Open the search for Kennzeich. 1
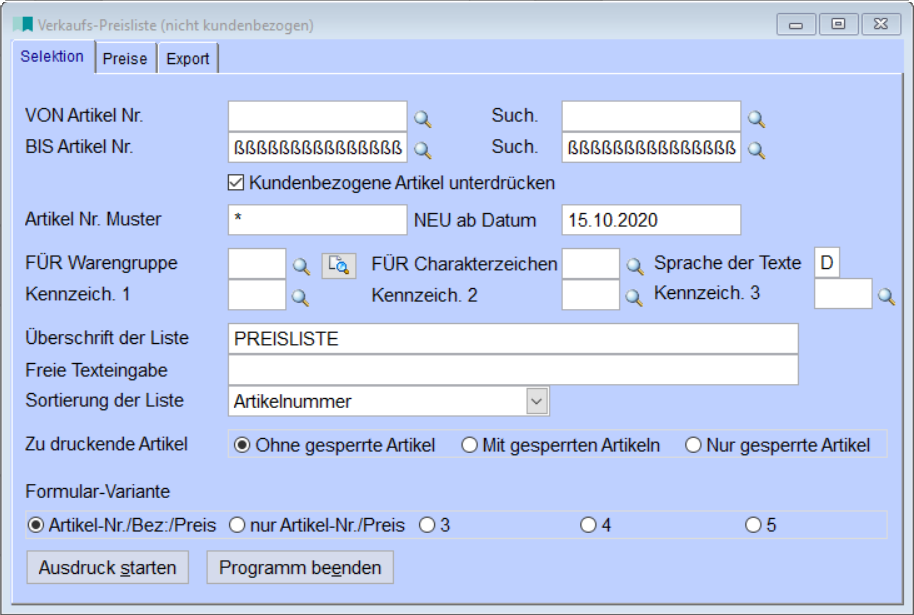This screenshot has height=615, width=914. (301, 297)
